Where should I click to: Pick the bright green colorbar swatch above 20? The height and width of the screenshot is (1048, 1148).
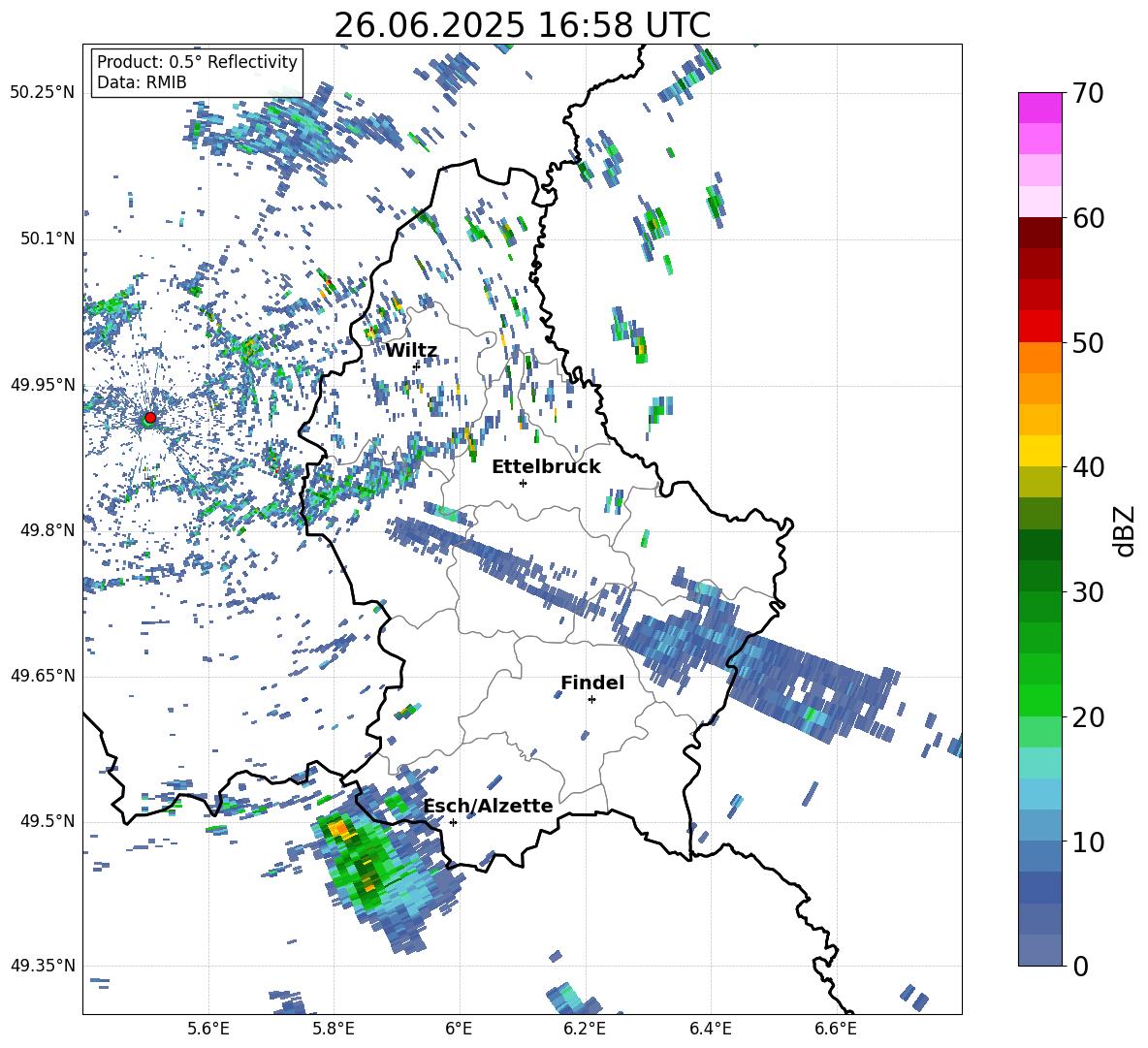coord(1039,700)
